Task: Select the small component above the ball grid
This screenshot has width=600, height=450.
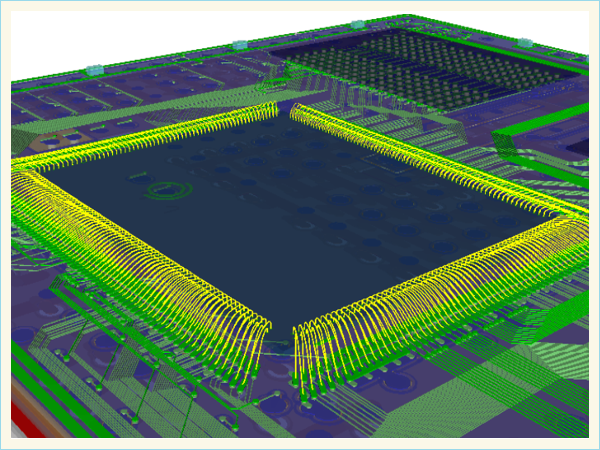Action: tap(358, 25)
